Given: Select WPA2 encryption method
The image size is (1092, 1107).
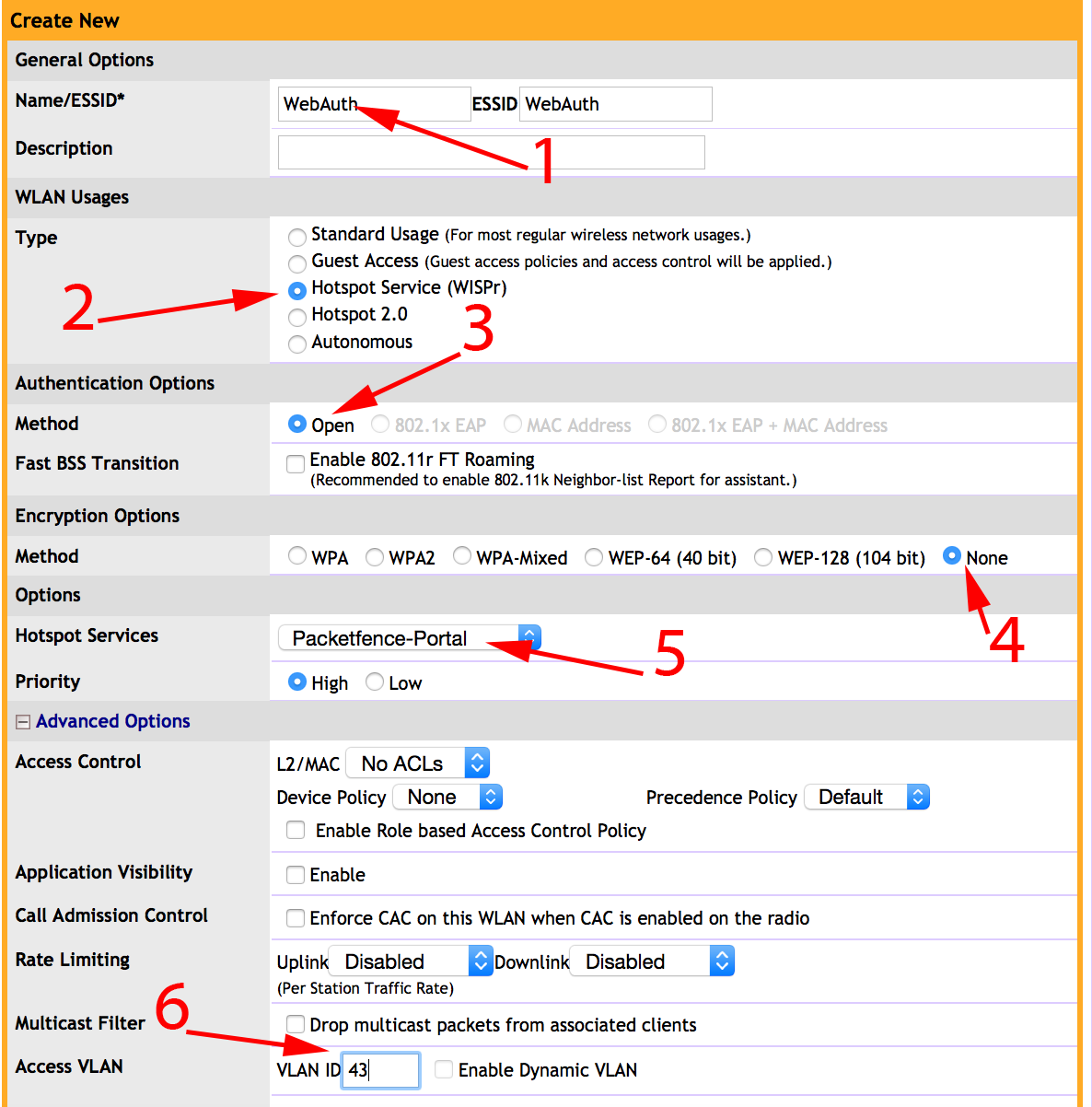Looking at the screenshot, I should [375, 557].
